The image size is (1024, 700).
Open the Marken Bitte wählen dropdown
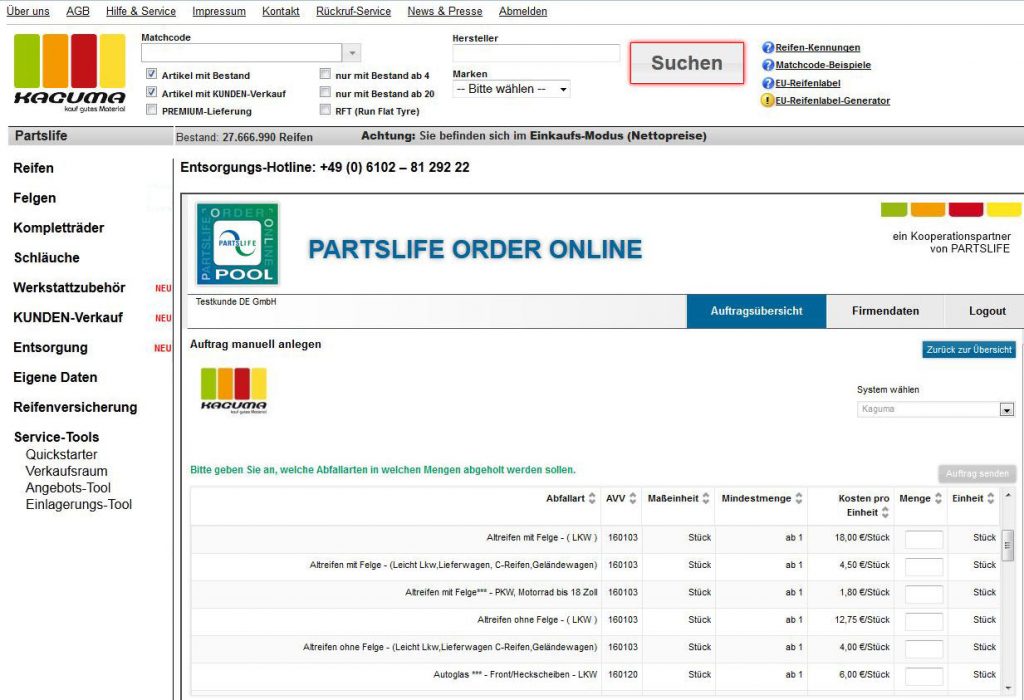coord(511,89)
